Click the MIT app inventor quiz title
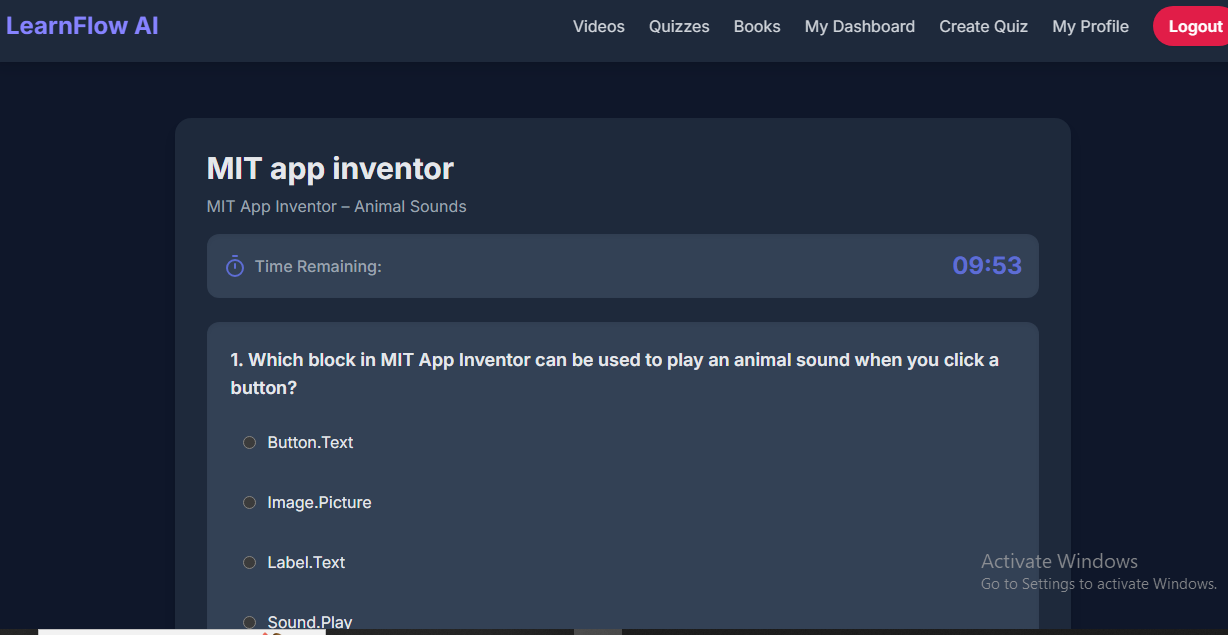1228x635 pixels. pos(330,169)
